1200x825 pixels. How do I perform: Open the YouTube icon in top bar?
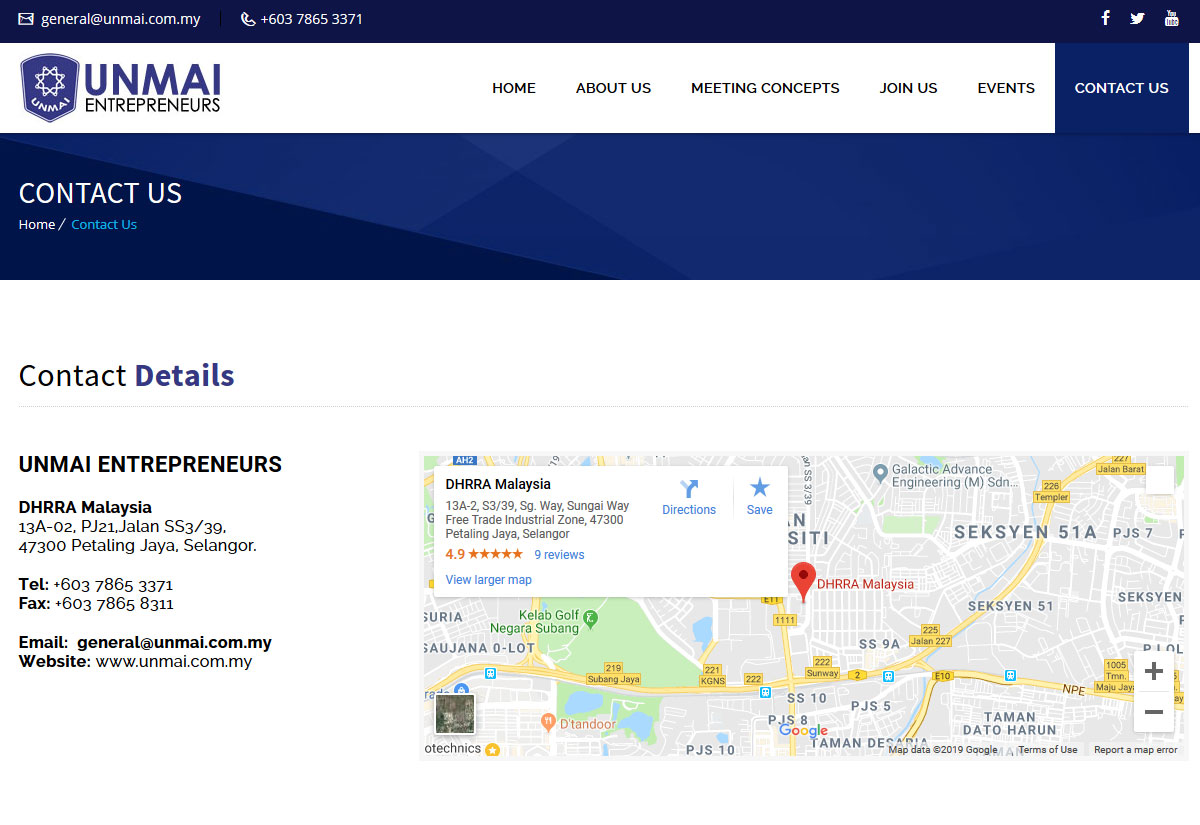pyautogui.click(x=1171, y=18)
